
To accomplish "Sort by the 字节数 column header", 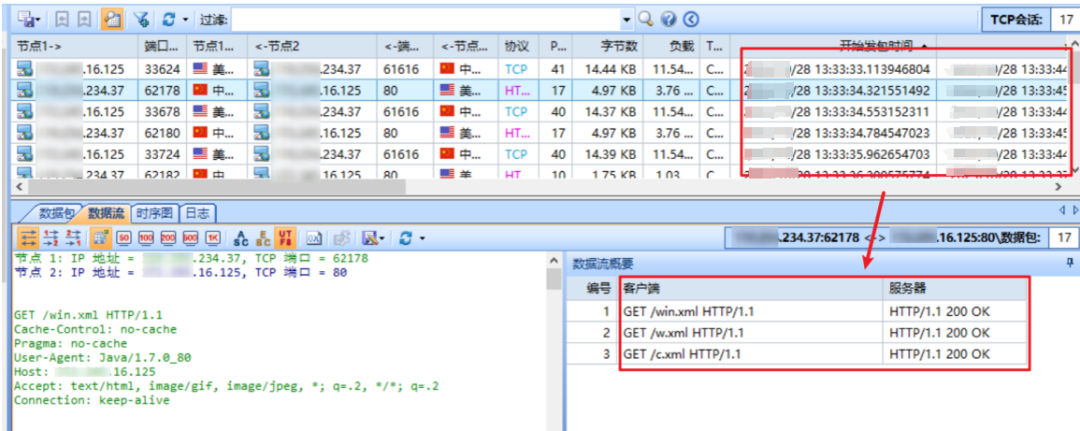I will [x=607, y=46].
